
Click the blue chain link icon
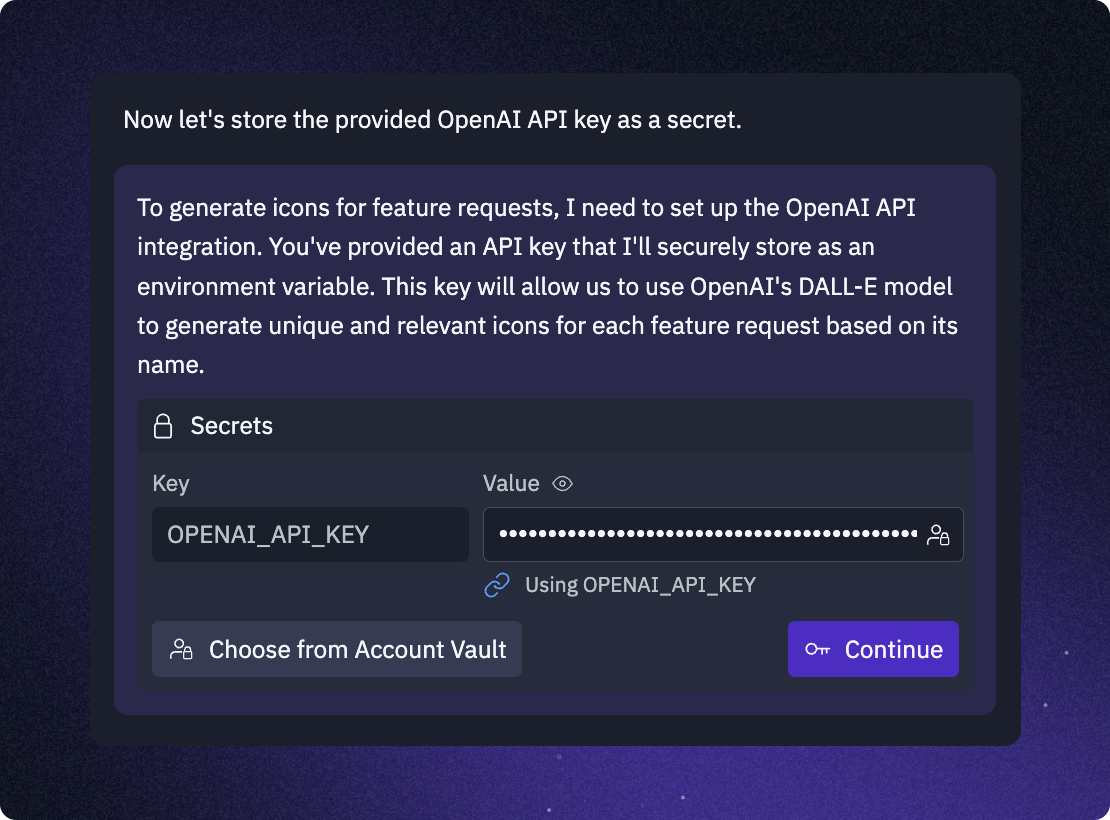pos(497,585)
